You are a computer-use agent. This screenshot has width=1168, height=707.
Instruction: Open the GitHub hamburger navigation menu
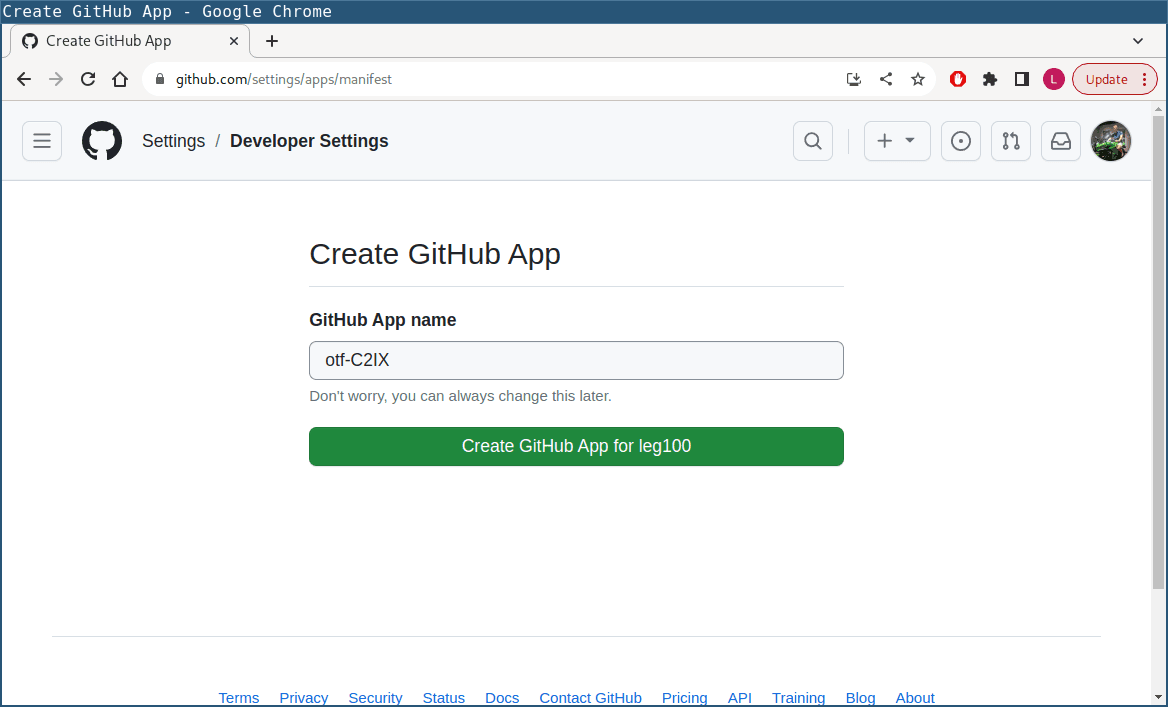pyautogui.click(x=42, y=141)
